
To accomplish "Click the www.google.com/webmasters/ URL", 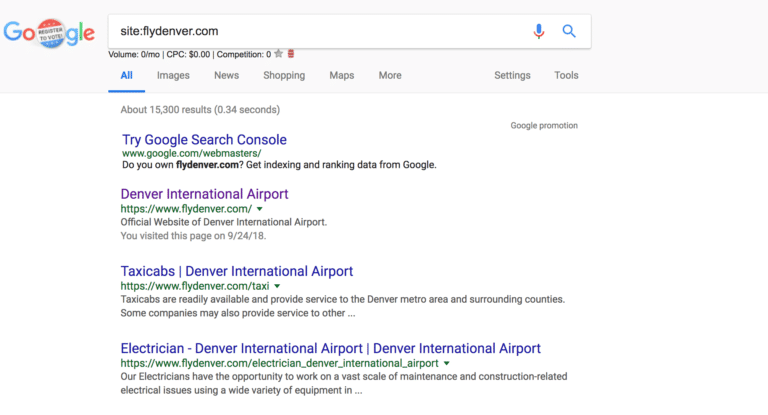I will point(192,153).
